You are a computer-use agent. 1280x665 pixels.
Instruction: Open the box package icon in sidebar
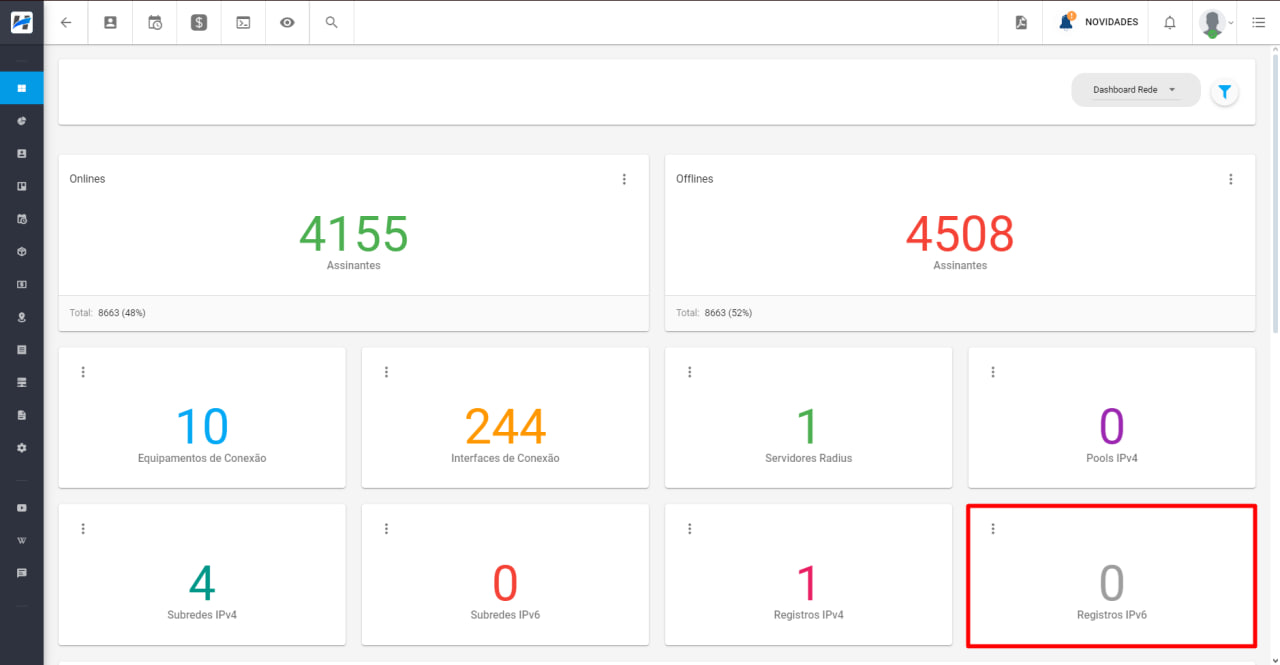click(x=22, y=252)
